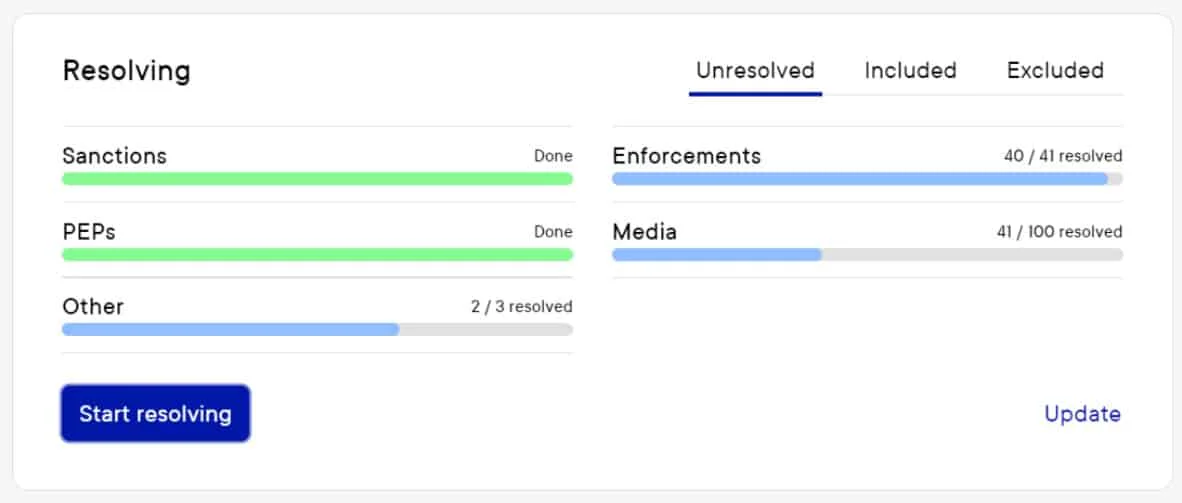Click the PEPs green progress bar
Viewport: 1182px width, 503px height.
click(317, 255)
